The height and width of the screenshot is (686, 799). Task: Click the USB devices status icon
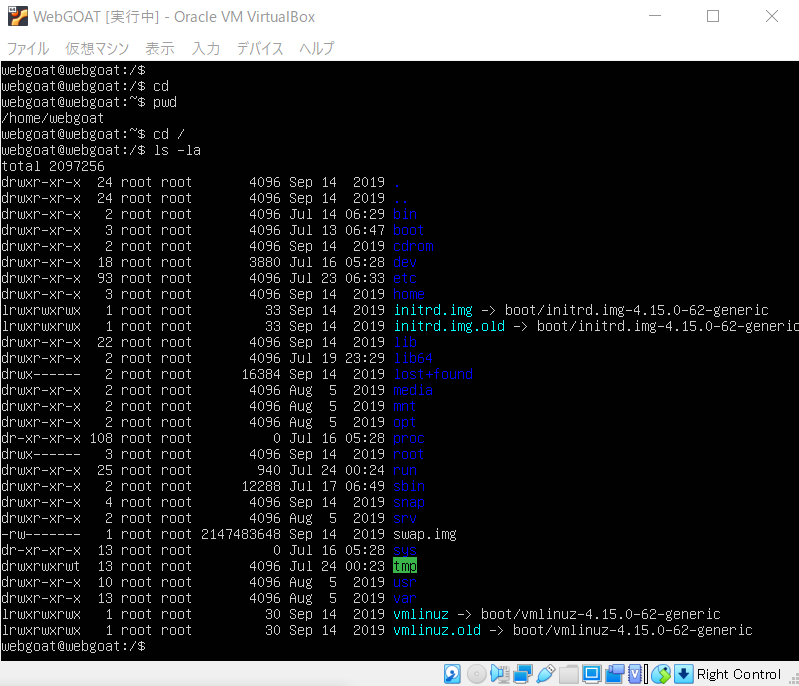click(x=545, y=674)
